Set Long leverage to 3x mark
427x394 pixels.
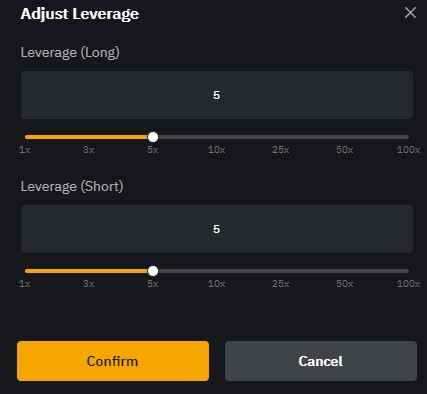coord(89,150)
